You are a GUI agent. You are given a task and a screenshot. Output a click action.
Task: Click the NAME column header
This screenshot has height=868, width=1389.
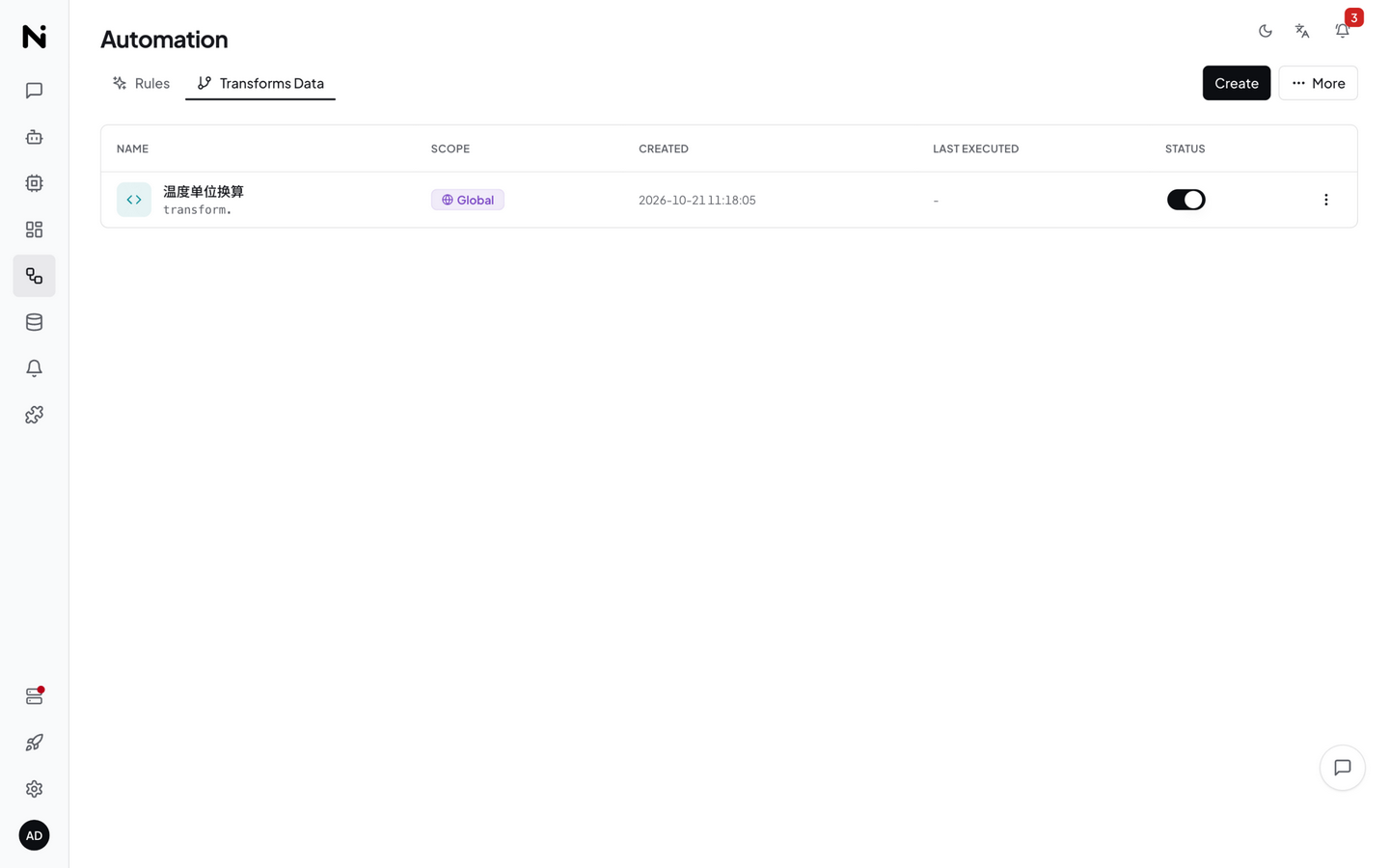pyautogui.click(x=133, y=149)
